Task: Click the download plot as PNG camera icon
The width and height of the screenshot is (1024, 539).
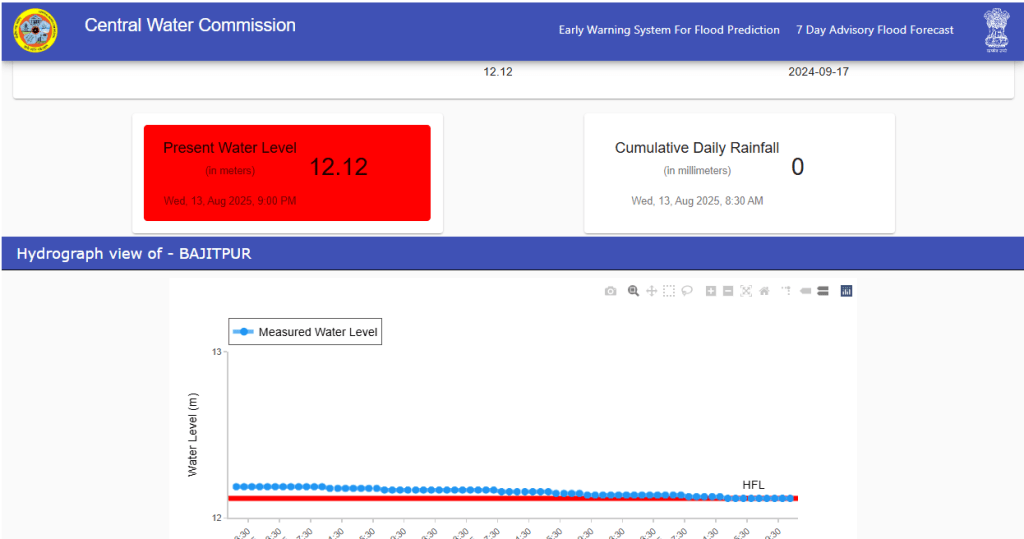Action: [610, 291]
